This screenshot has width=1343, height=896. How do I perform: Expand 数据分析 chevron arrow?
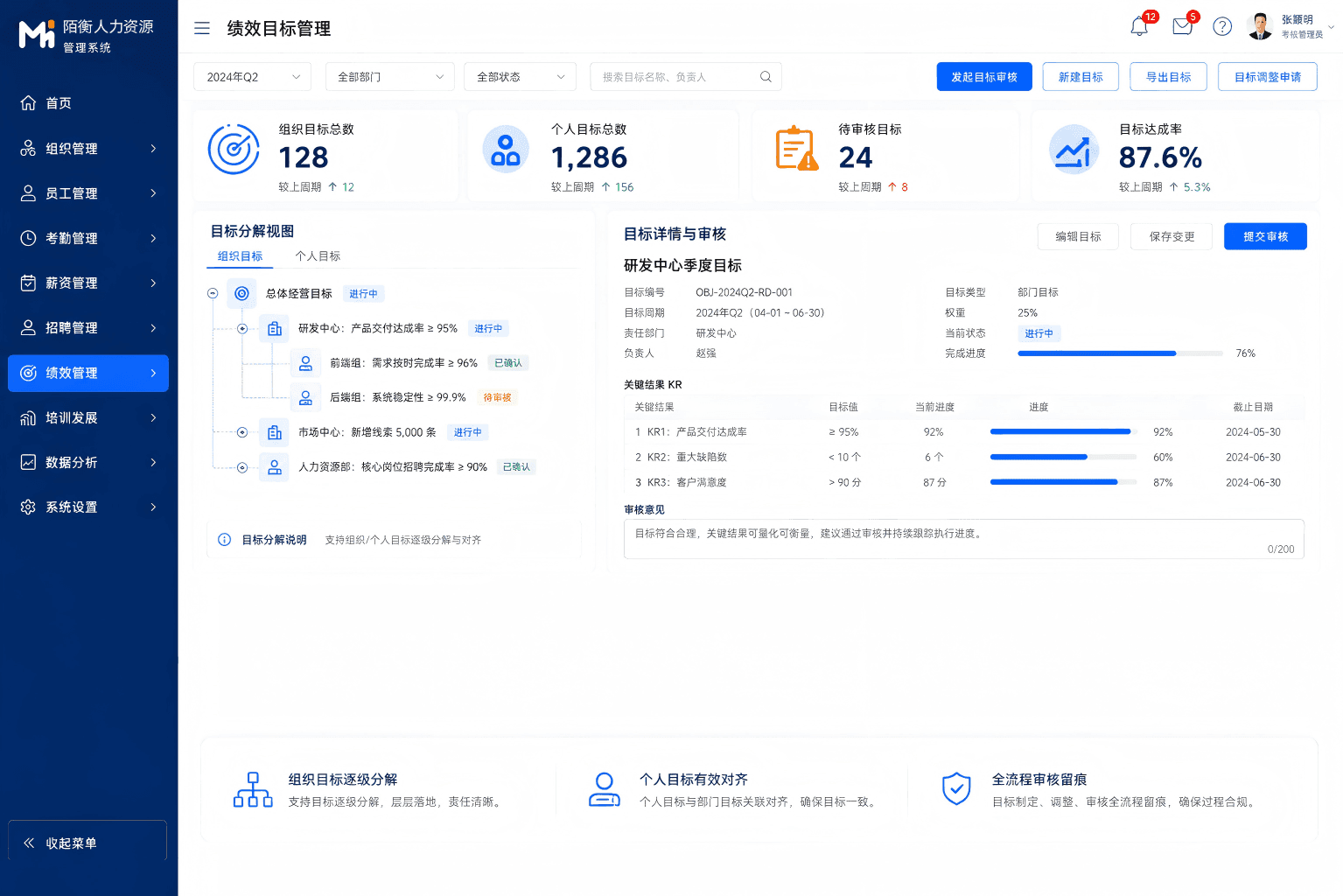[x=153, y=462]
